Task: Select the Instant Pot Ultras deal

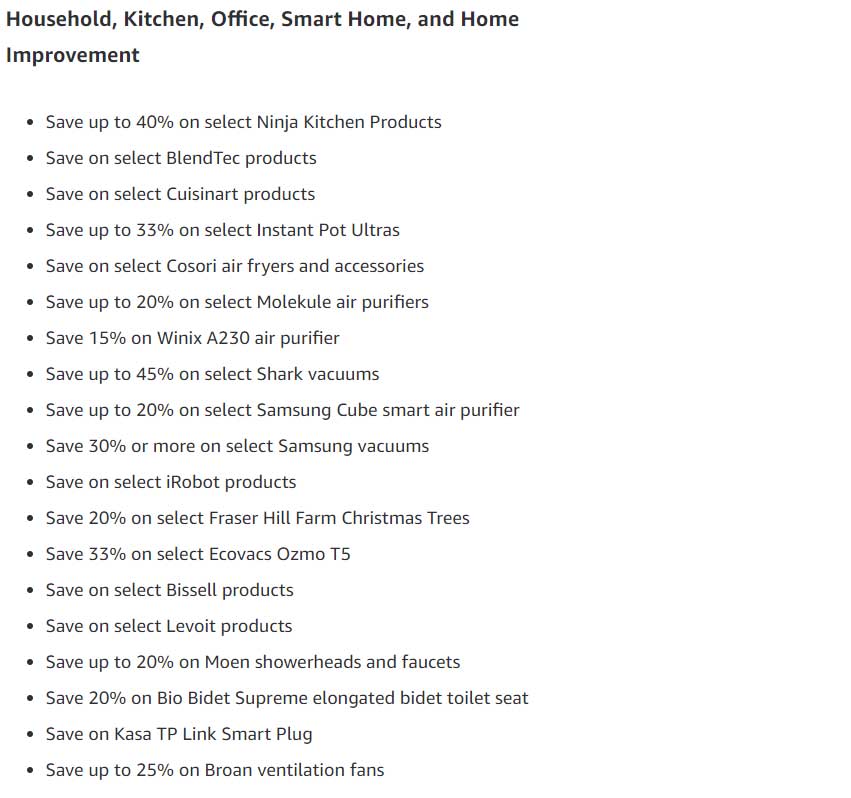Action: [x=223, y=230]
